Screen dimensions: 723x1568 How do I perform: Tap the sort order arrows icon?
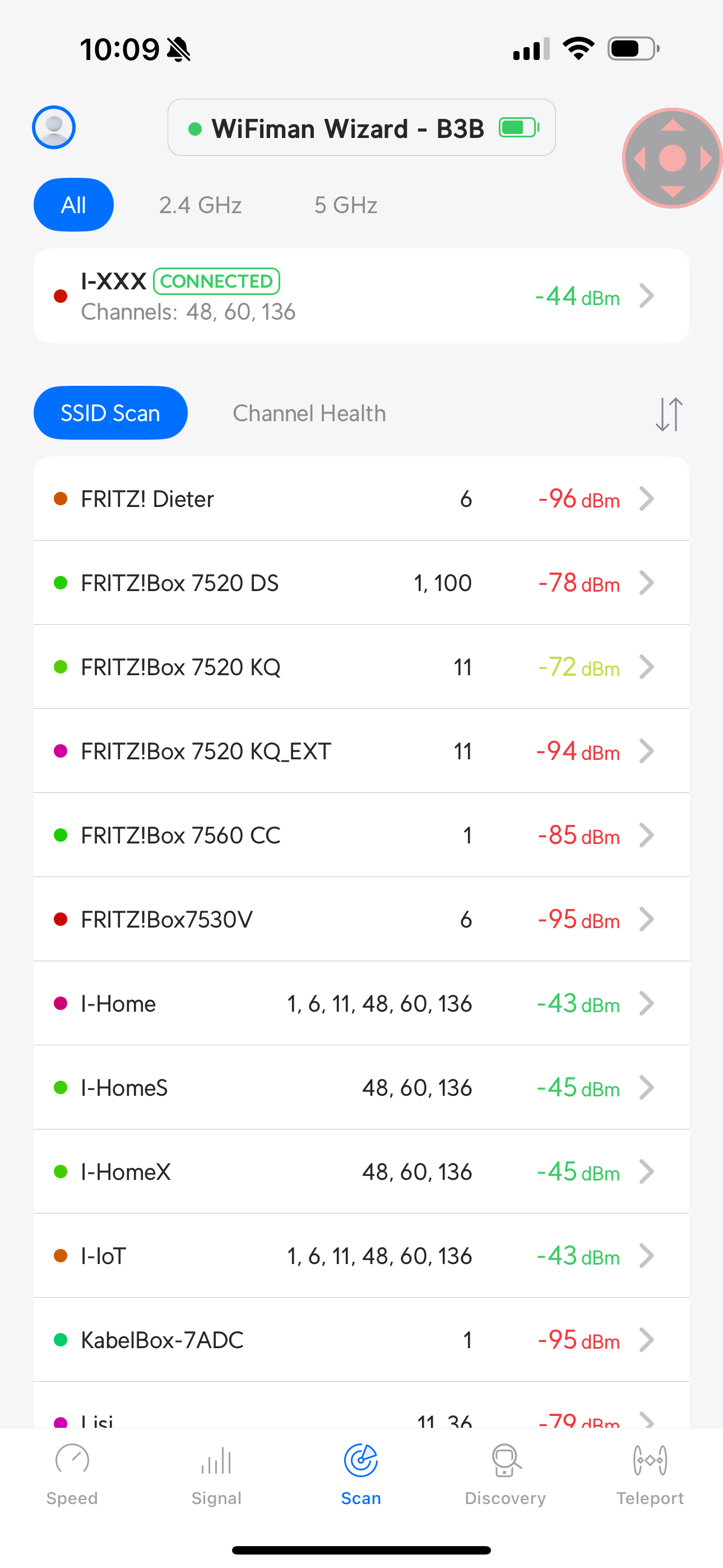(x=668, y=413)
